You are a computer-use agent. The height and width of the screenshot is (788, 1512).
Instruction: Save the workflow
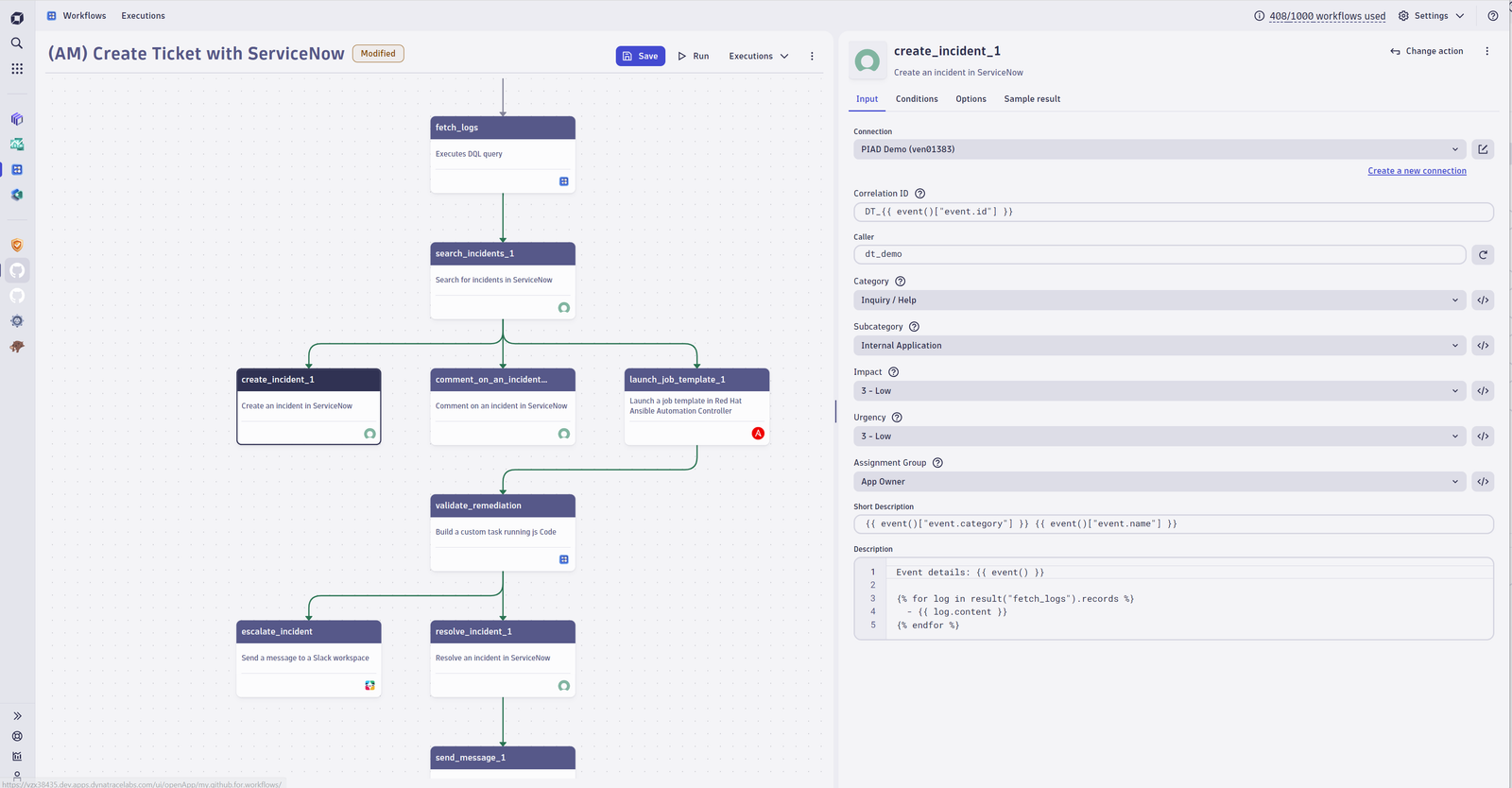641,57
